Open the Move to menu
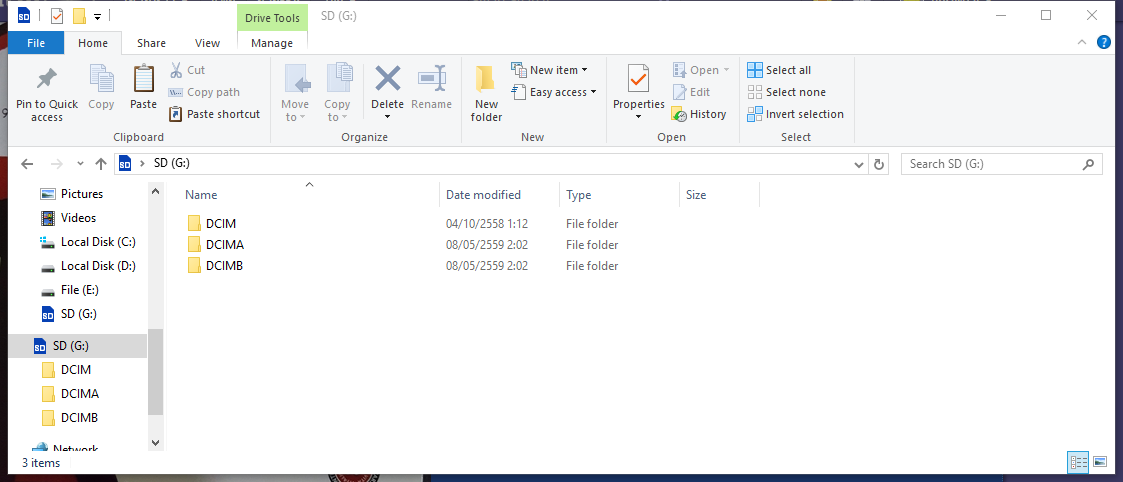The image size is (1123, 482). click(x=294, y=94)
